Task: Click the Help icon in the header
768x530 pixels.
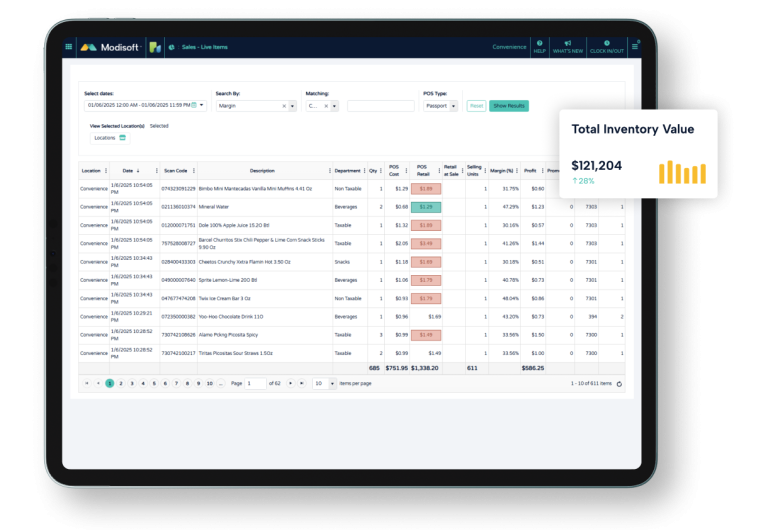Action: click(539, 46)
